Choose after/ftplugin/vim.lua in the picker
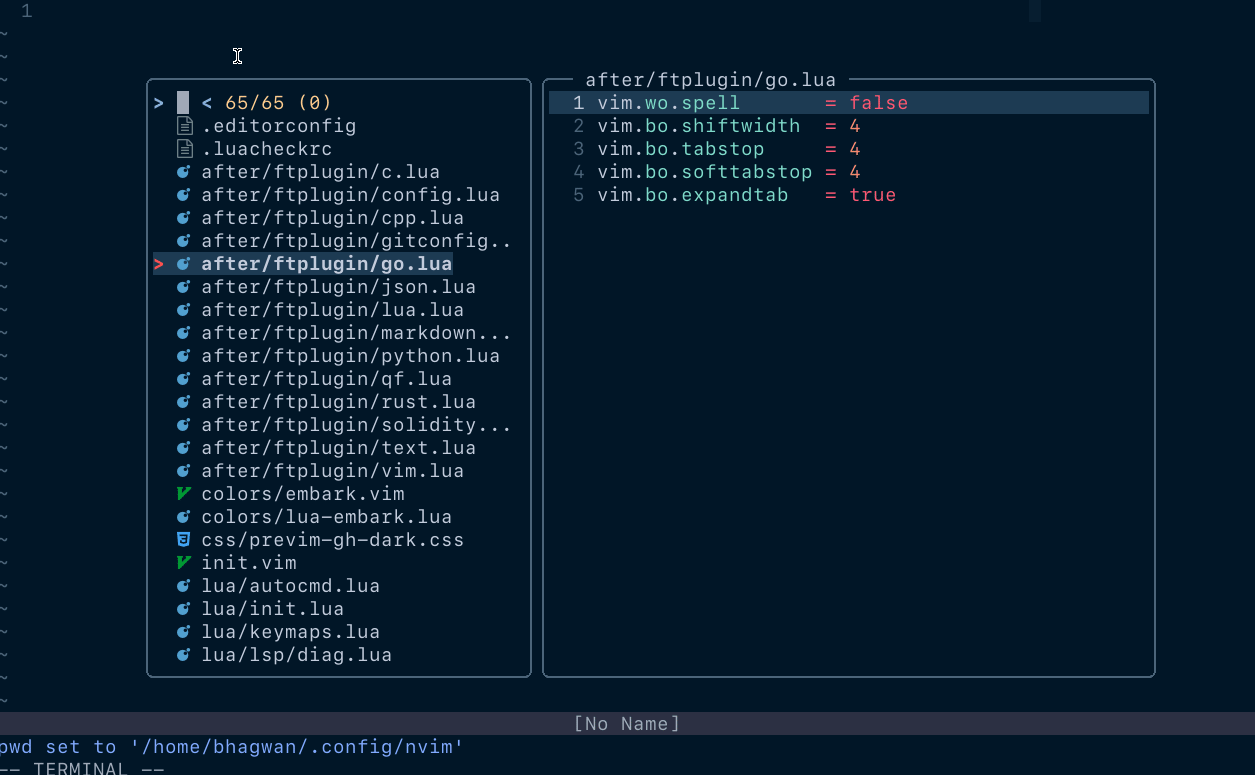Viewport: 1255px width, 775px height. click(x=333, y=471)
